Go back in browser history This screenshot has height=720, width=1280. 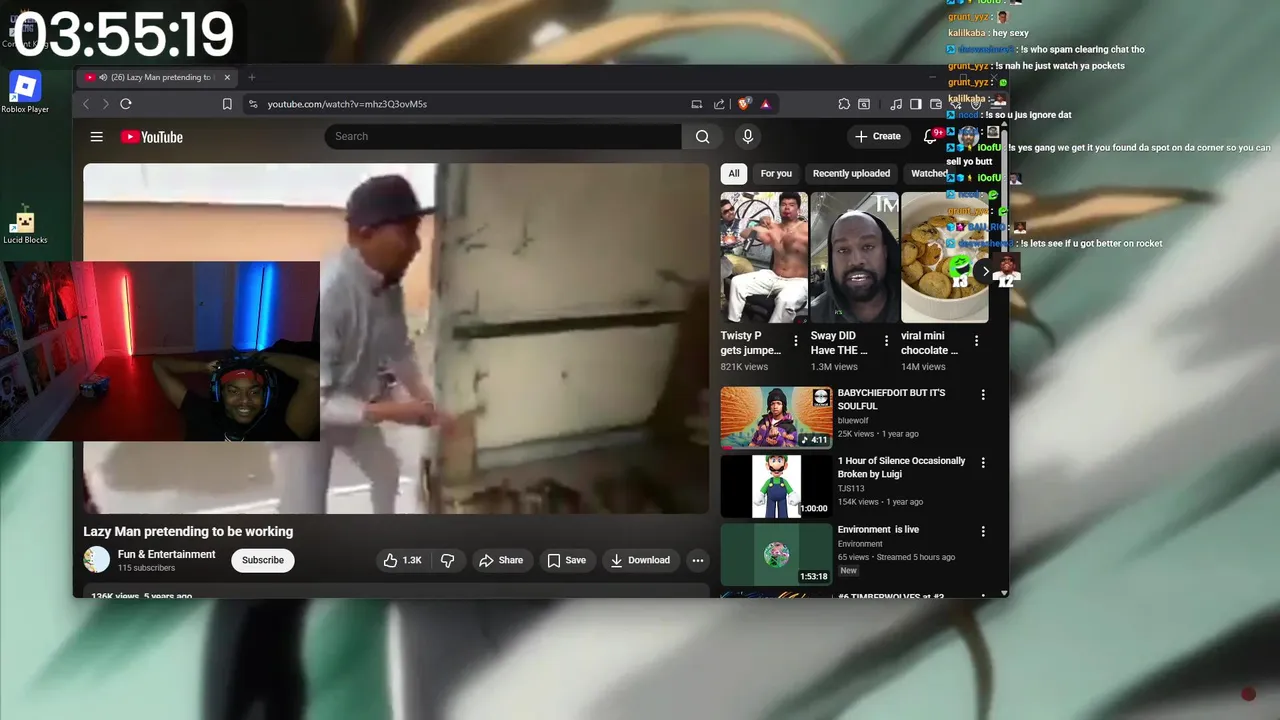86,104
